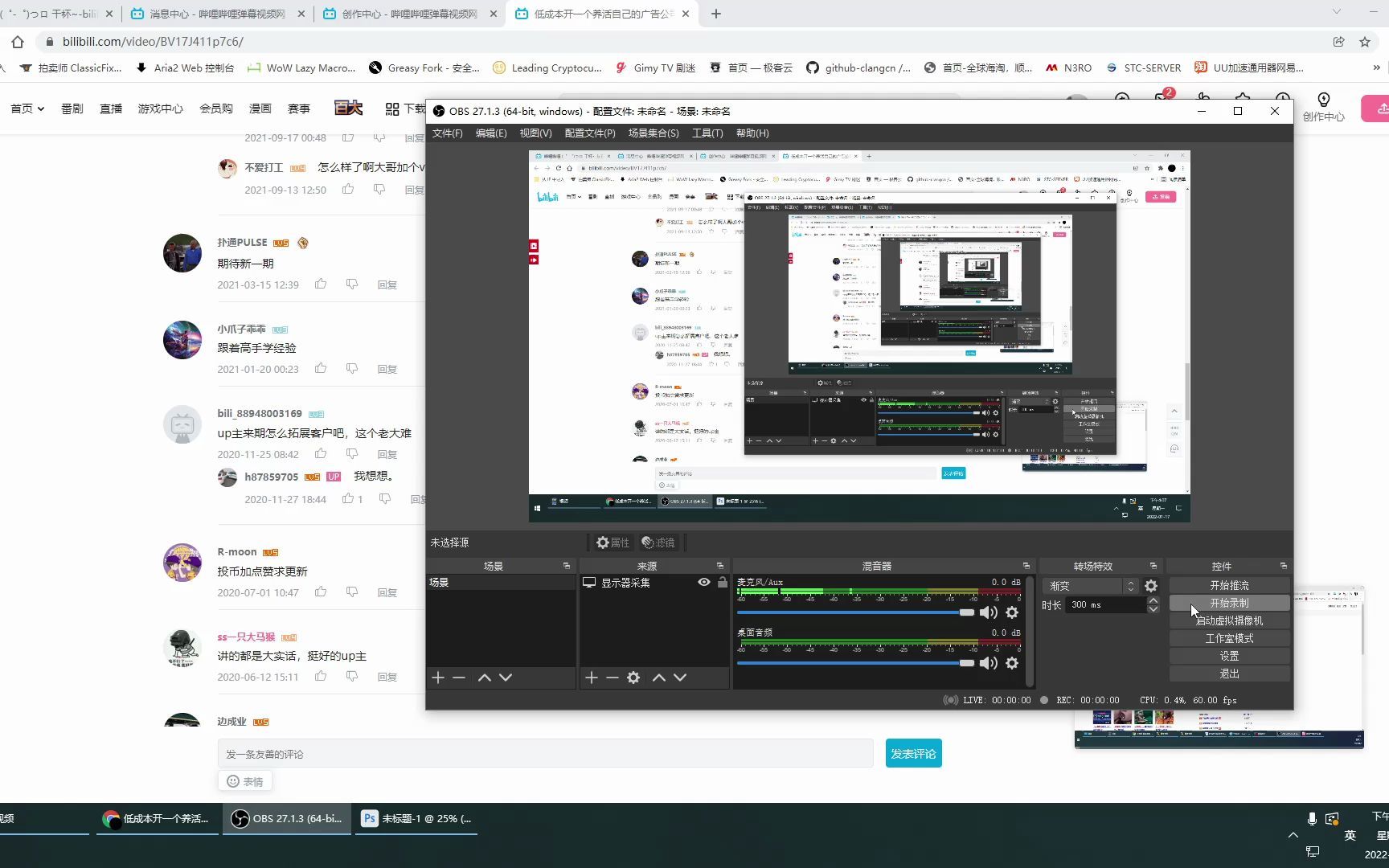This screenshot has width=1389, height=868.
Task: Open Chrome window from the taskbar
Action: tap(158, 819)
